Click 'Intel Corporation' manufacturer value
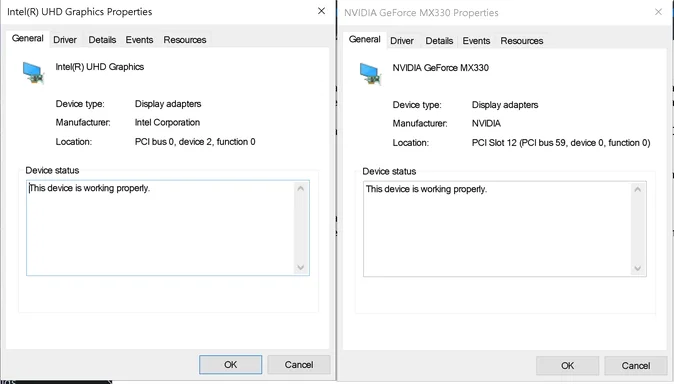The height and width of the screenshot is (384, 674). tap(167, 123)
